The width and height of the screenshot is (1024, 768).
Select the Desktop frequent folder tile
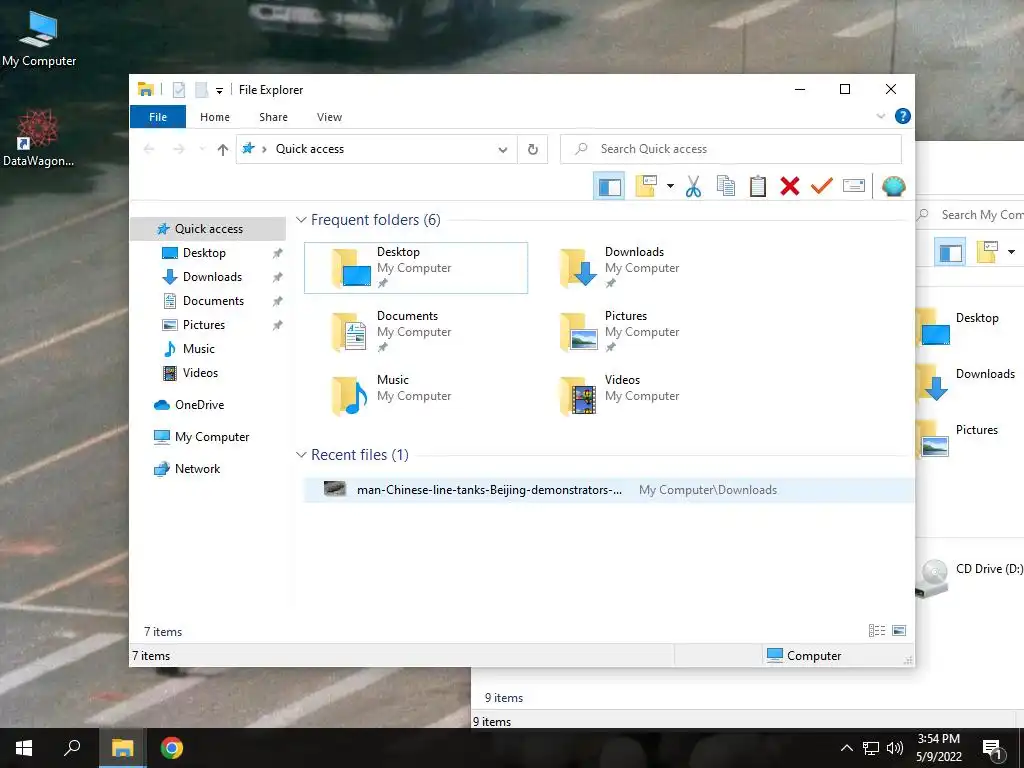tap(415, 268)
